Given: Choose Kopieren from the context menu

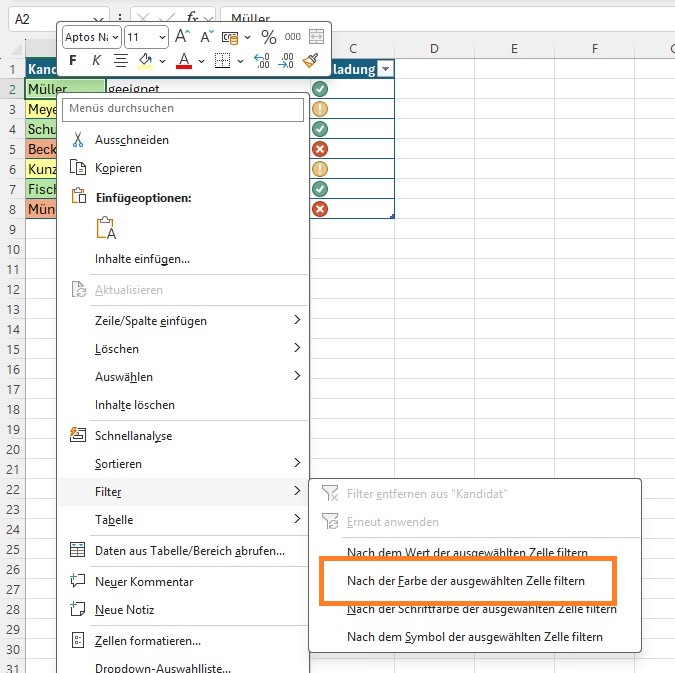Looking at the screenshot, I should coord(118,168).
